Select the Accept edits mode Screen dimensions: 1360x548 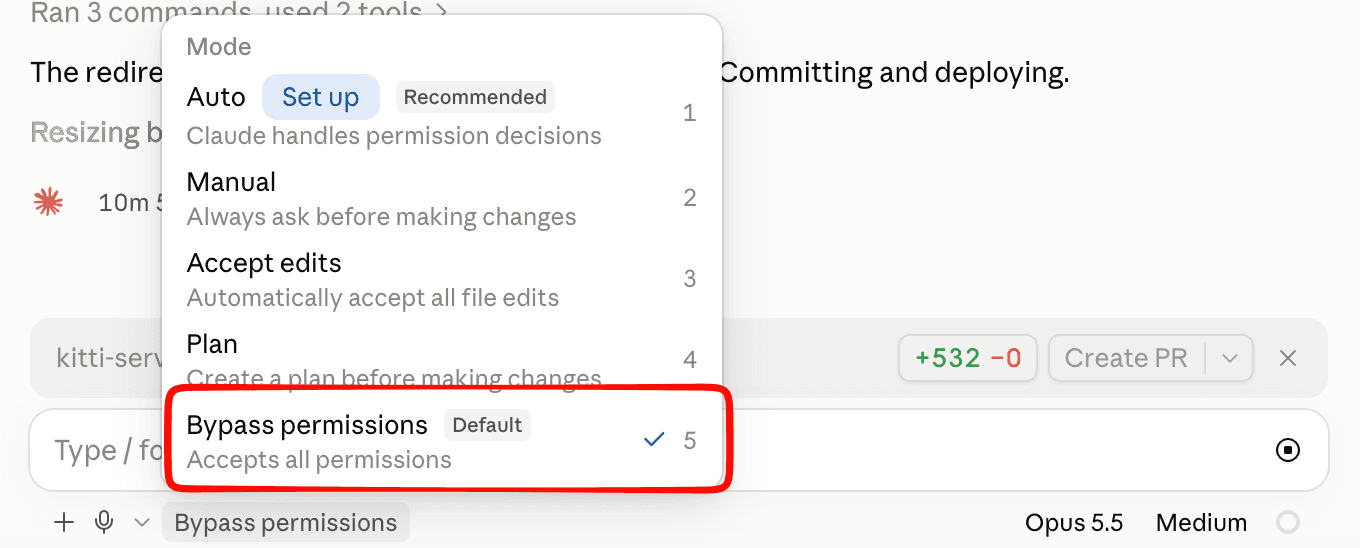pyautogui.click(x=442, y=279)
